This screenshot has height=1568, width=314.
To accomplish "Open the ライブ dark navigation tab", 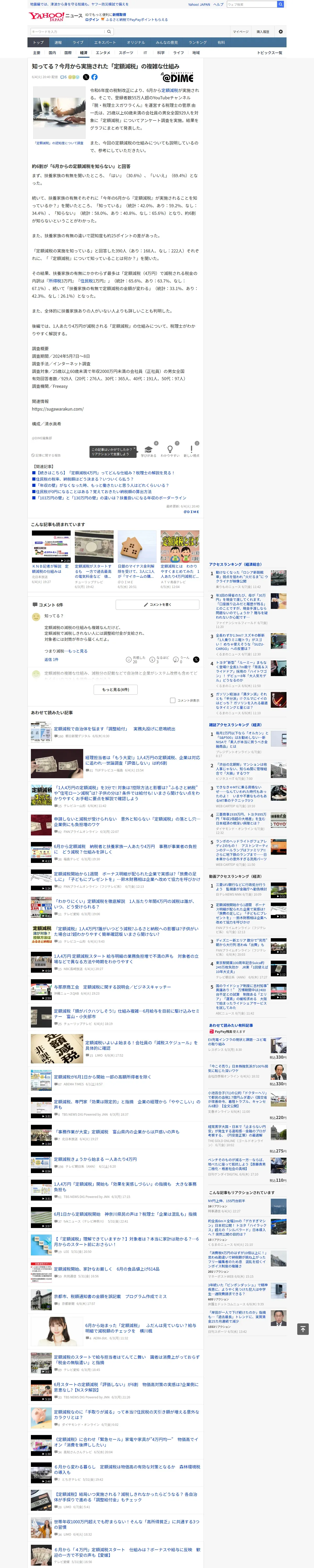I will click(x=78, y=43).
